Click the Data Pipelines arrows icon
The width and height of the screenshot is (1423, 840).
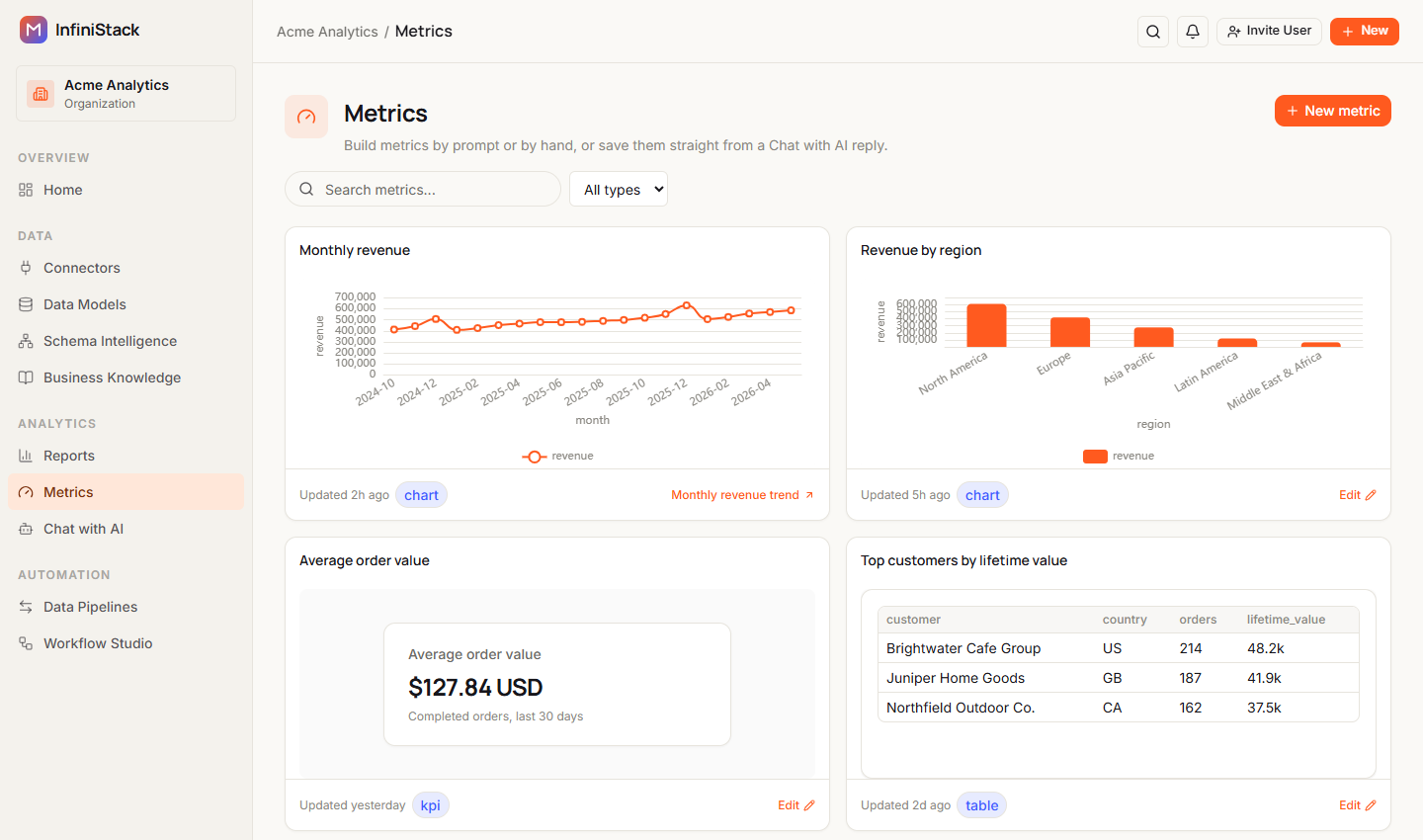(x=26, y=607)
